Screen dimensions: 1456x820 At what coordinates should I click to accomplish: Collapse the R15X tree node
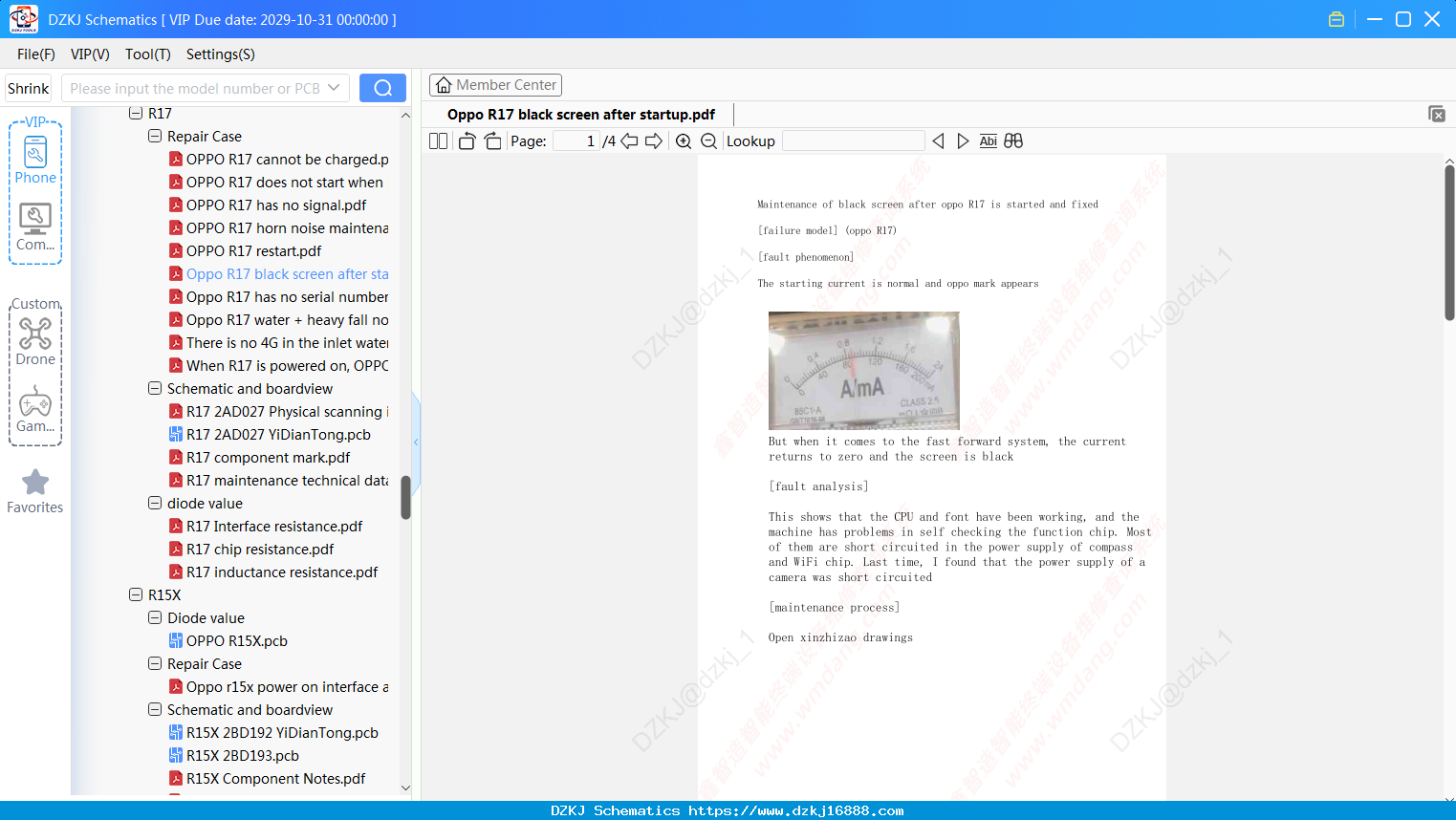pos(136,595)
